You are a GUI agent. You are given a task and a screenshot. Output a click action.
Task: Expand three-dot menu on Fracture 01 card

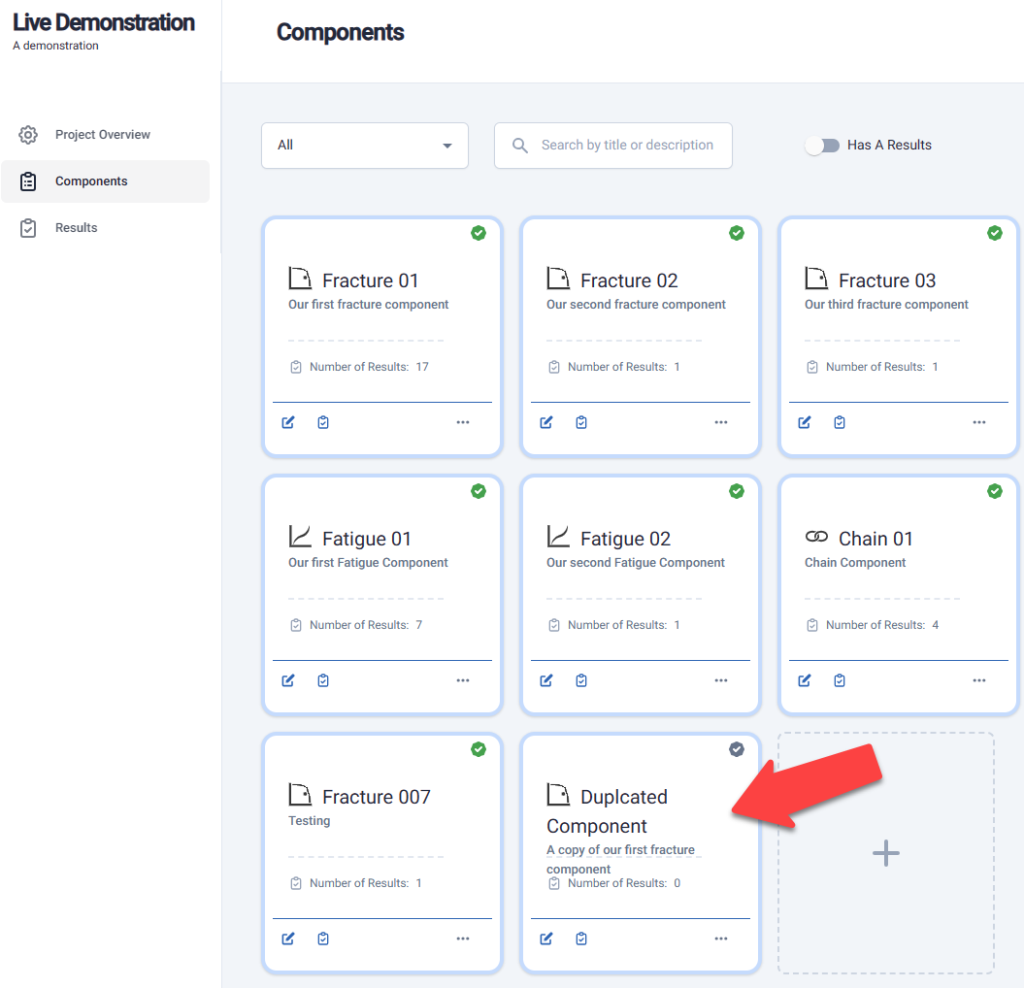click(462, 422)
